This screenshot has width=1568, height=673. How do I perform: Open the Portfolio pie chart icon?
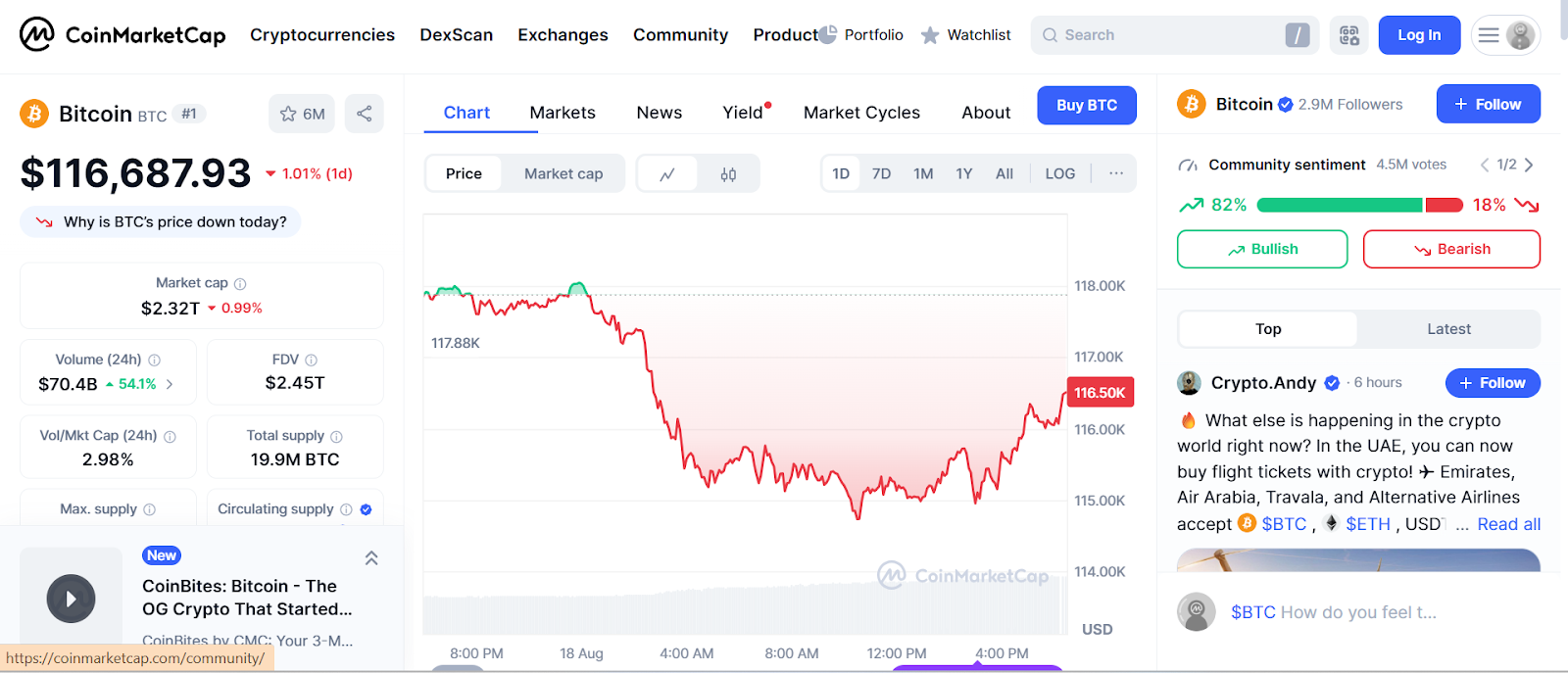pyautogui.click(x=828, y=35)
